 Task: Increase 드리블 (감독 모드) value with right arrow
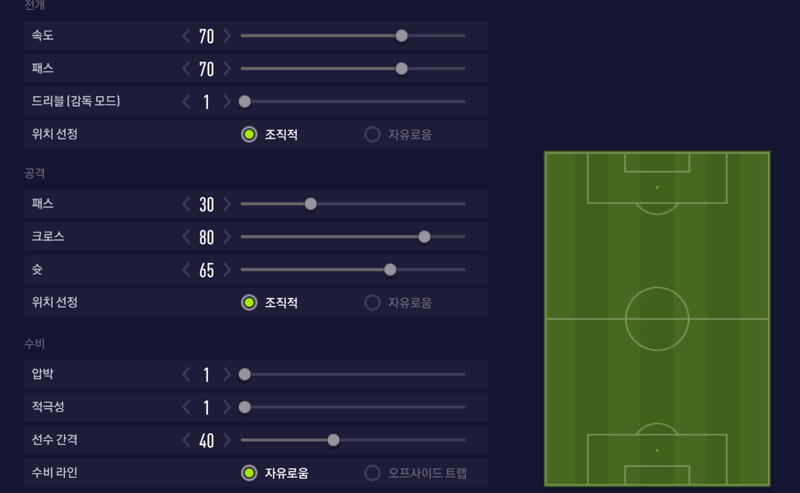point(227,102)
